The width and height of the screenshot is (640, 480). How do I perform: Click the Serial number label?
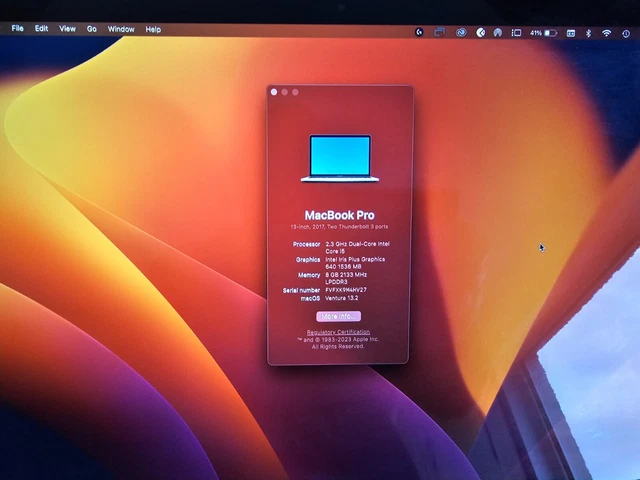tap(301, 290)
